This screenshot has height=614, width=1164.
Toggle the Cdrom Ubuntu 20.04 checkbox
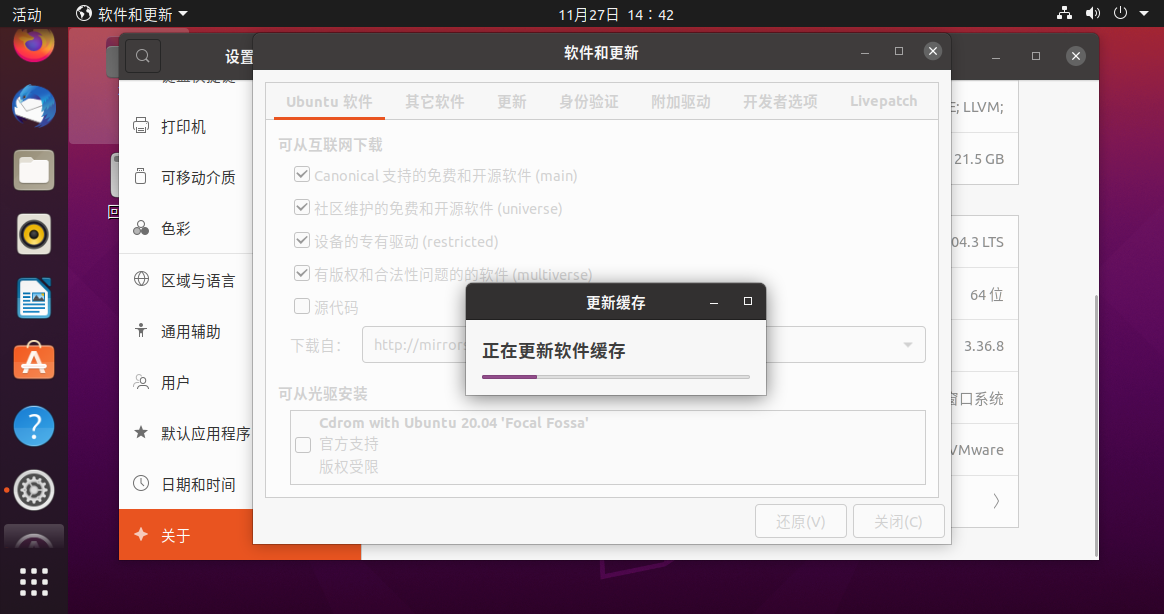[303, 445]
